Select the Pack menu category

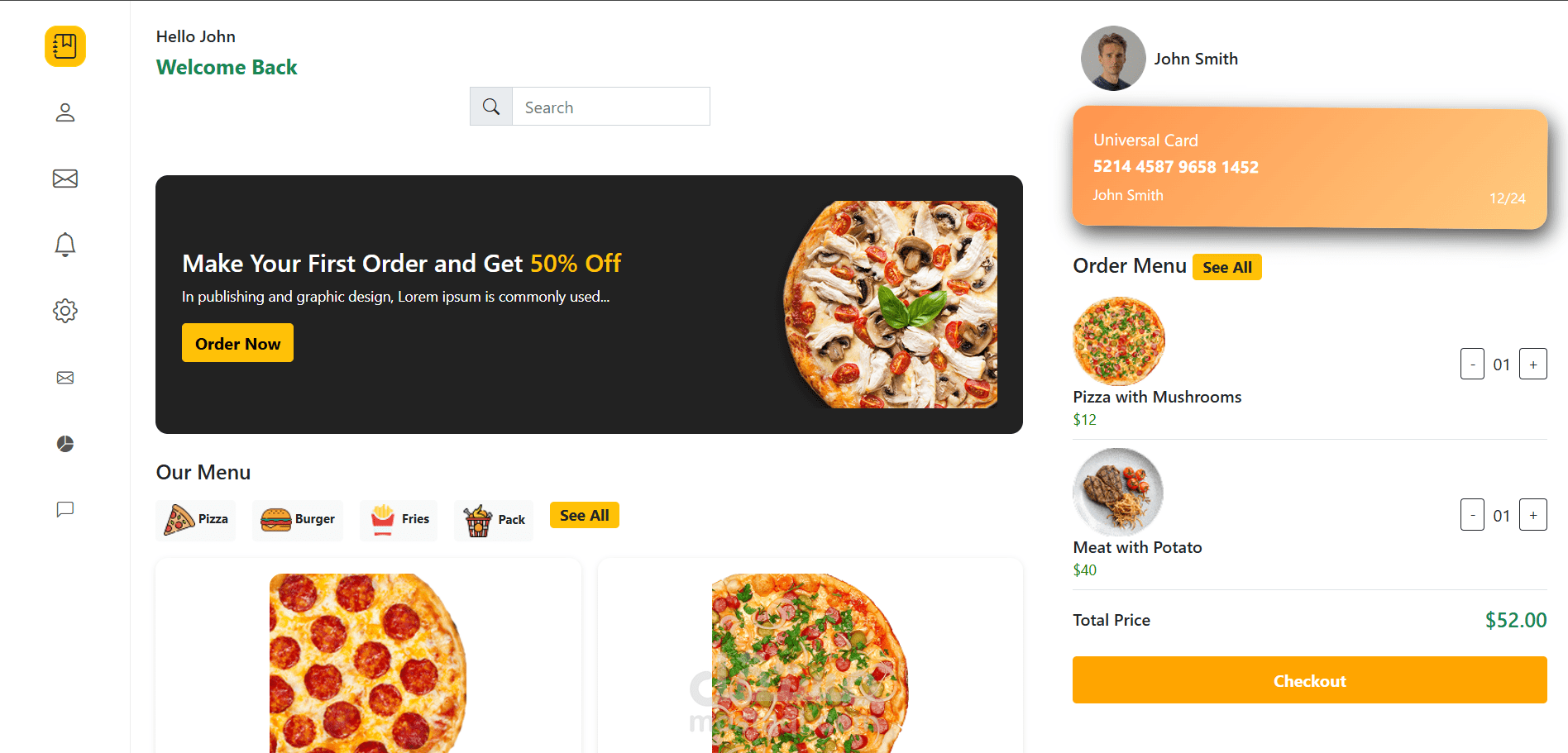[493, 520]
